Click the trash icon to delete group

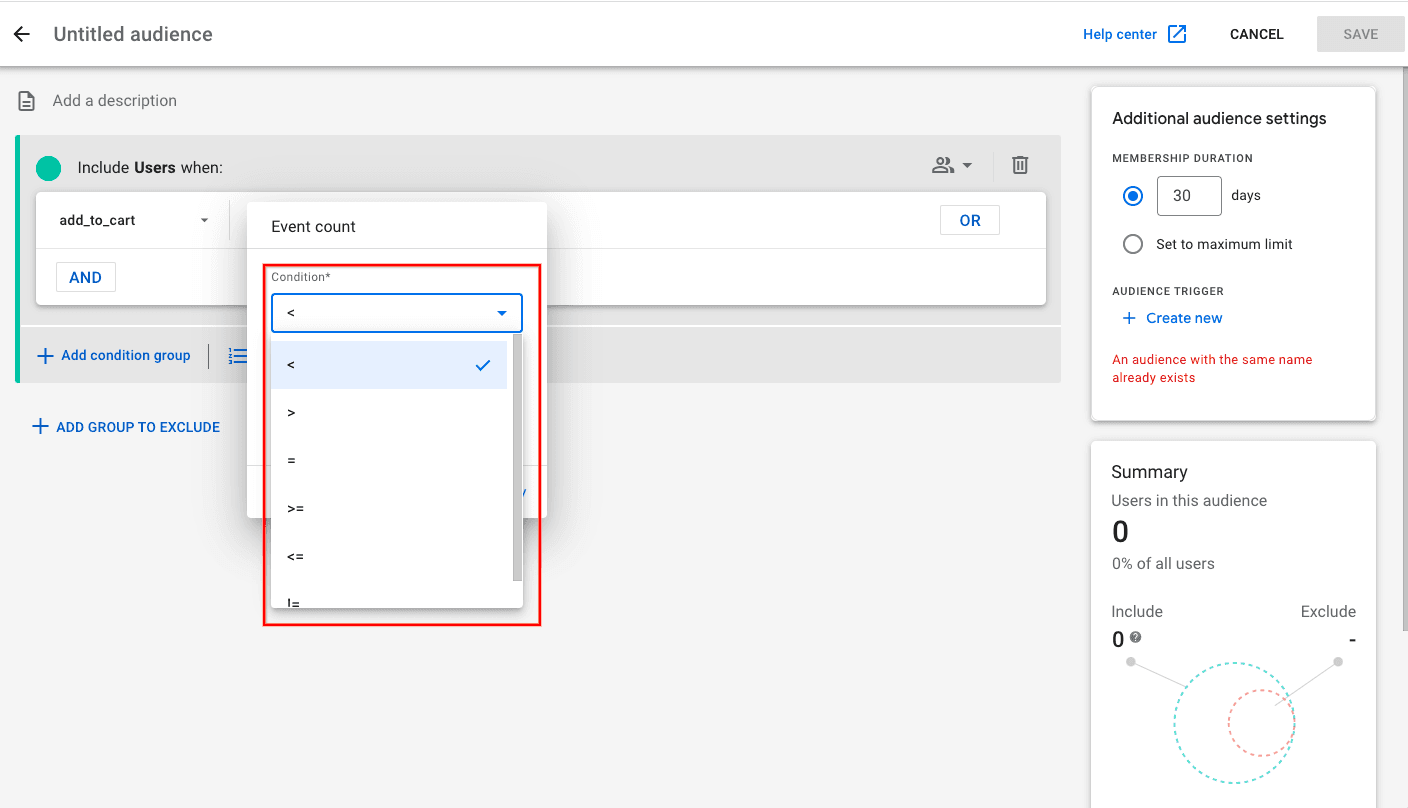(x=1019, y=165)
